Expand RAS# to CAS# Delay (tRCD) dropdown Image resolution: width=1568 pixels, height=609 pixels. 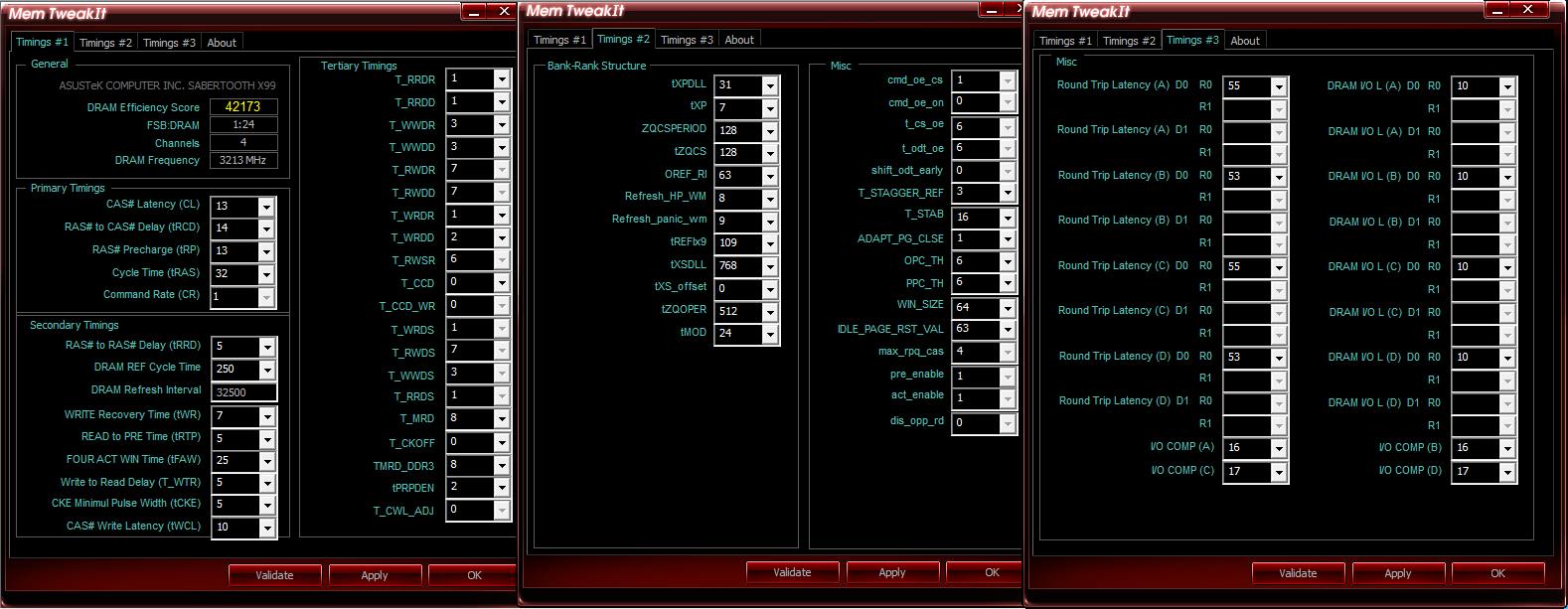266,228
